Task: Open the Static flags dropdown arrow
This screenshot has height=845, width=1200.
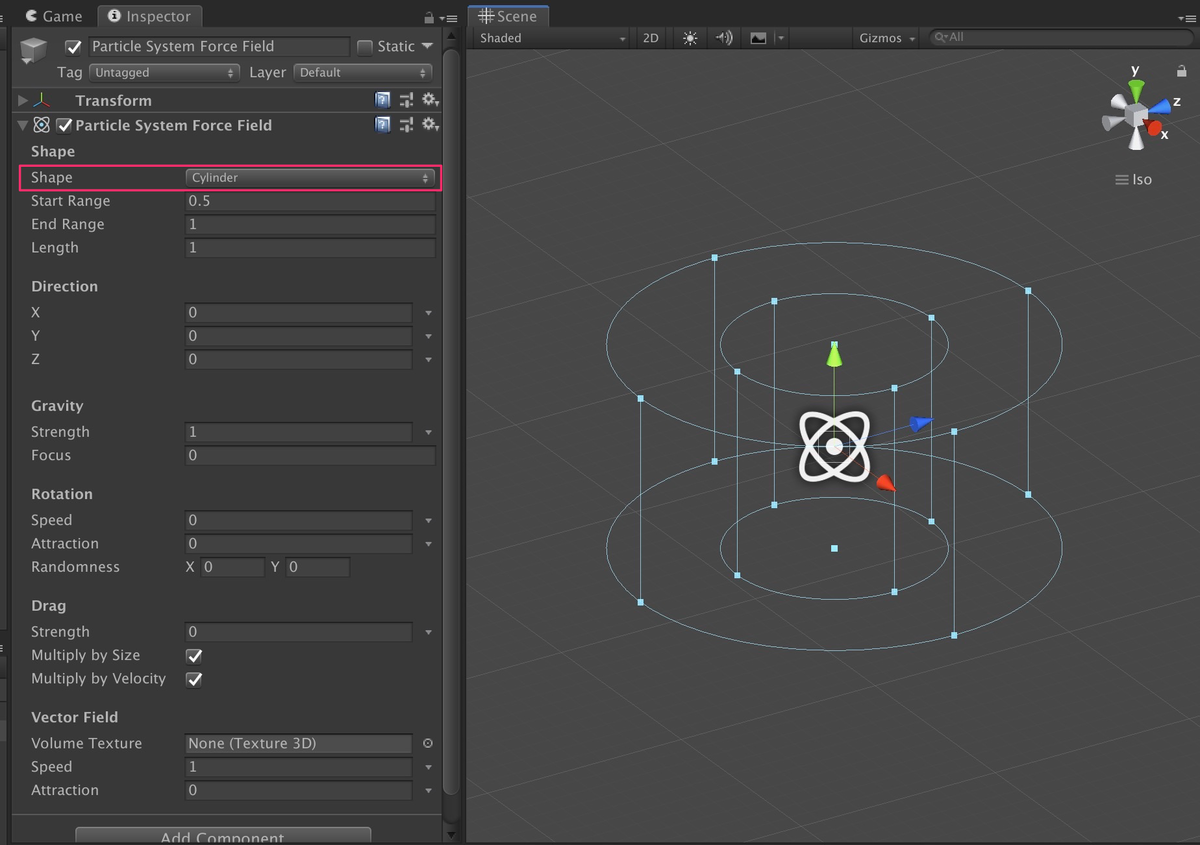Action: (428, 46)
